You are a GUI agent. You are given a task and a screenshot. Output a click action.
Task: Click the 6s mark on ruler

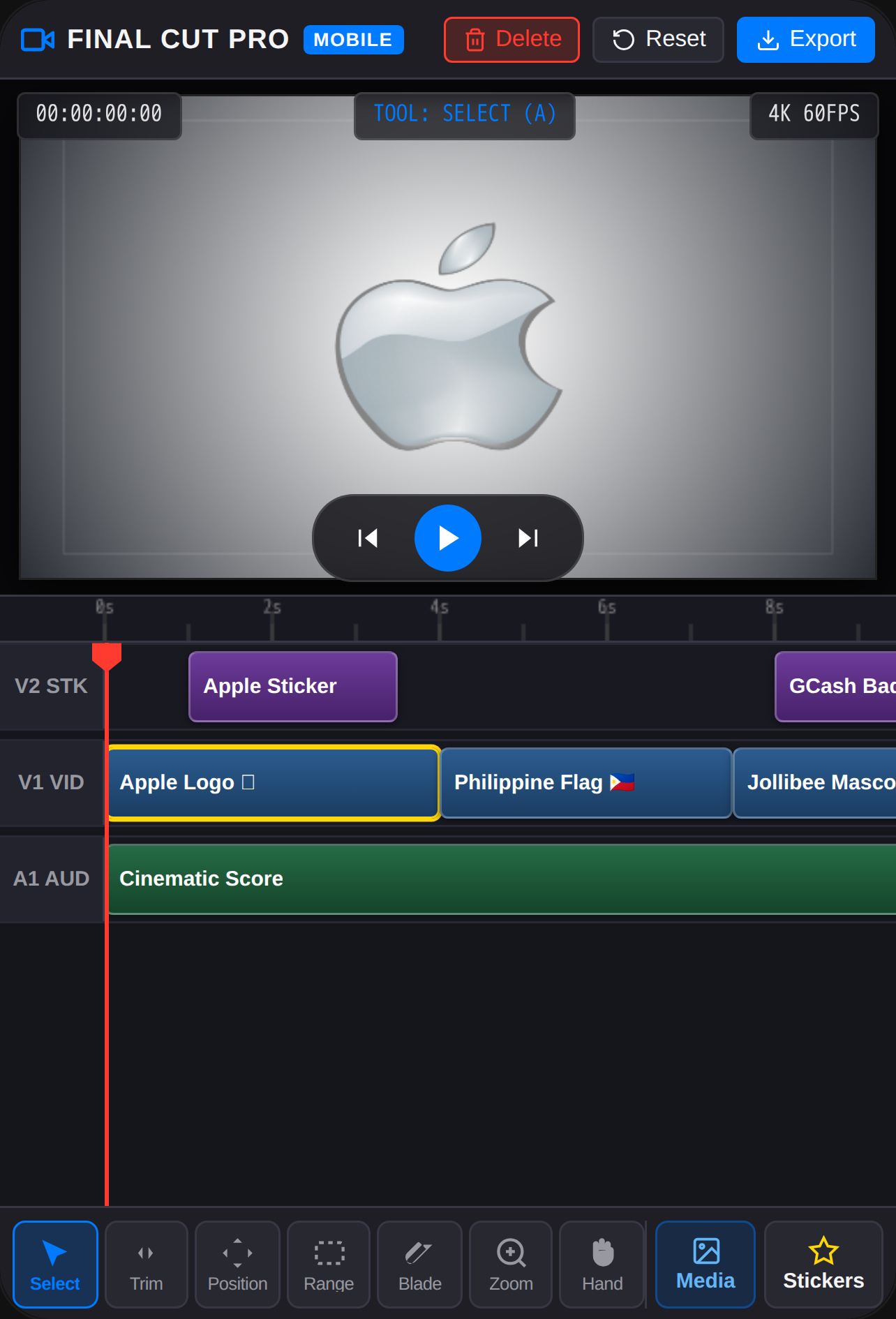click(x=607, y=607)
